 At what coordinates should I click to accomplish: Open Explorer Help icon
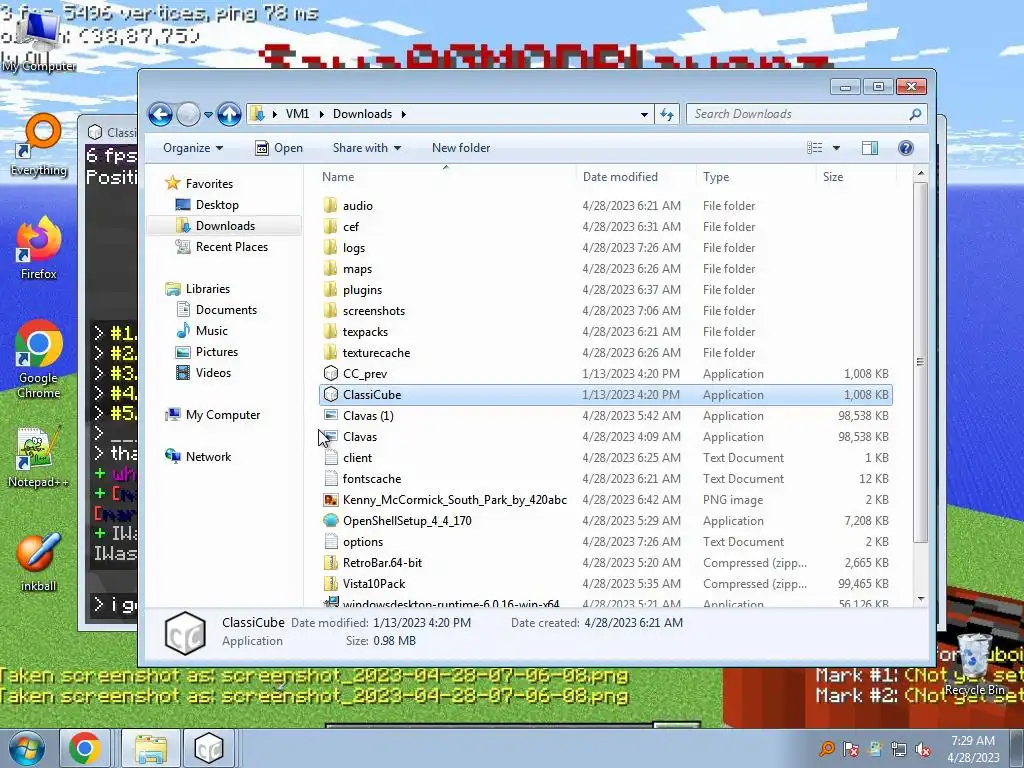pos(906,148)
